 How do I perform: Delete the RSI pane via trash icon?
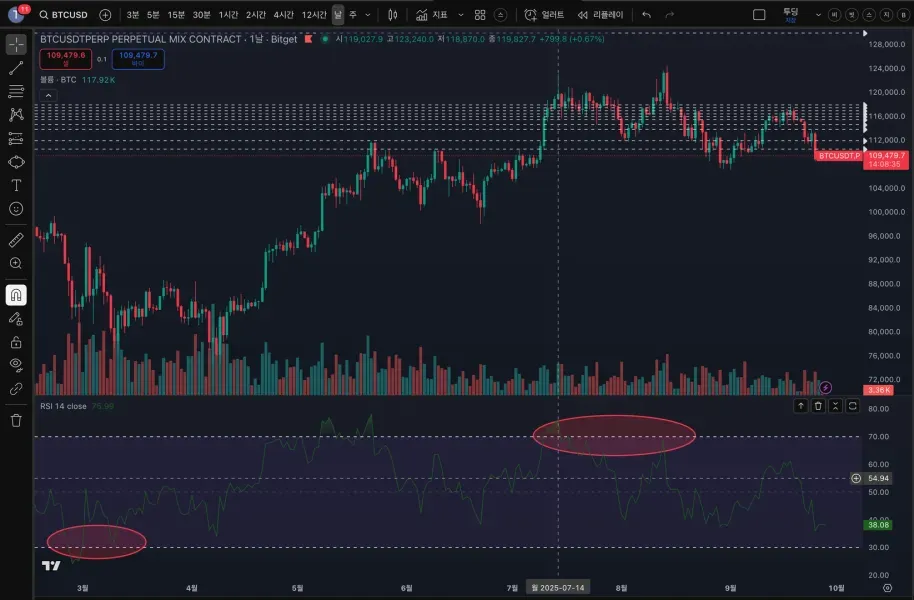click(x=818, y=406)
